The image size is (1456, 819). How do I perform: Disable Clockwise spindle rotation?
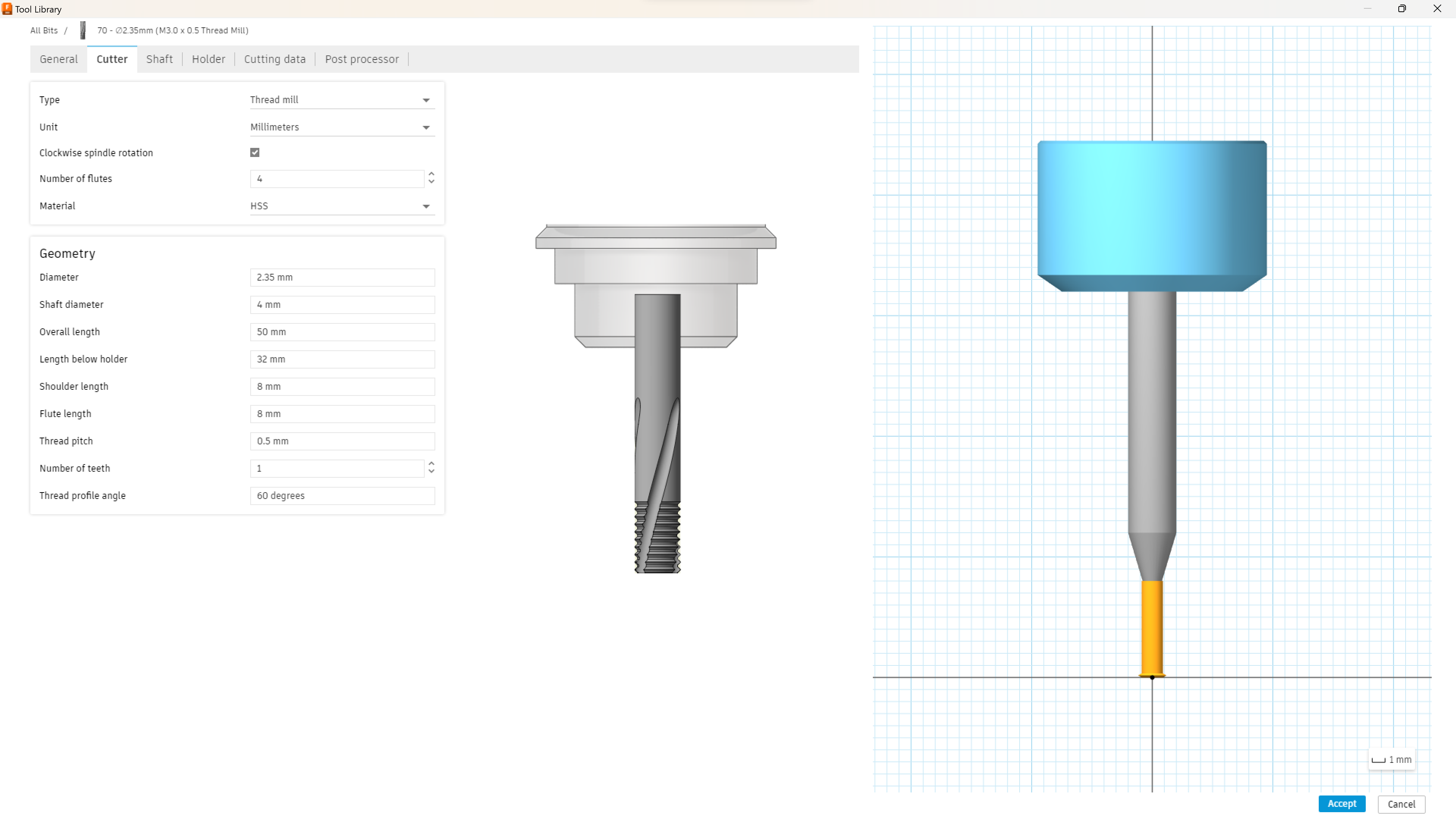[254, 152]
